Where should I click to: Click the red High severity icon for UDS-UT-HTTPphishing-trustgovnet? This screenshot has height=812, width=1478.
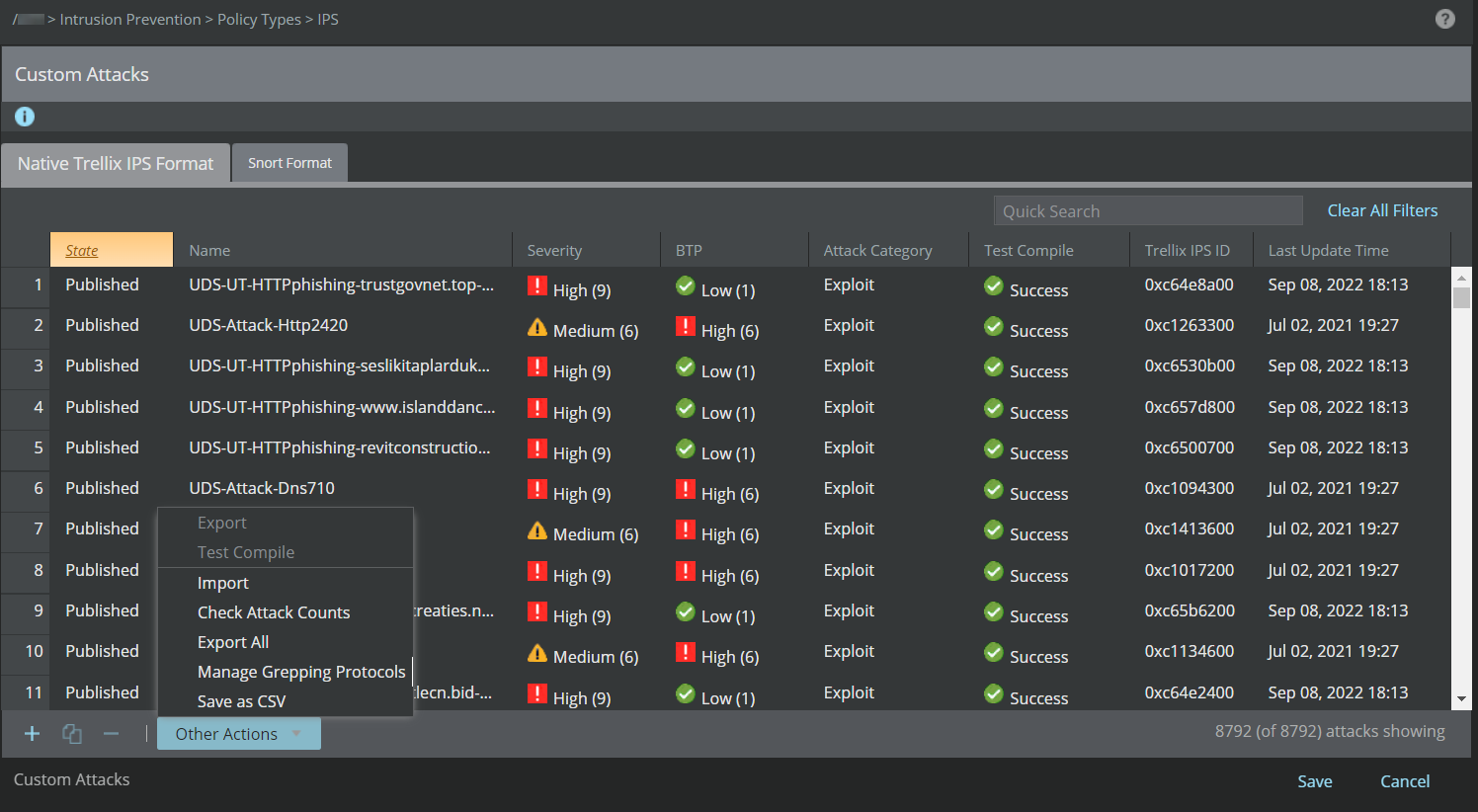coord(537,286)
